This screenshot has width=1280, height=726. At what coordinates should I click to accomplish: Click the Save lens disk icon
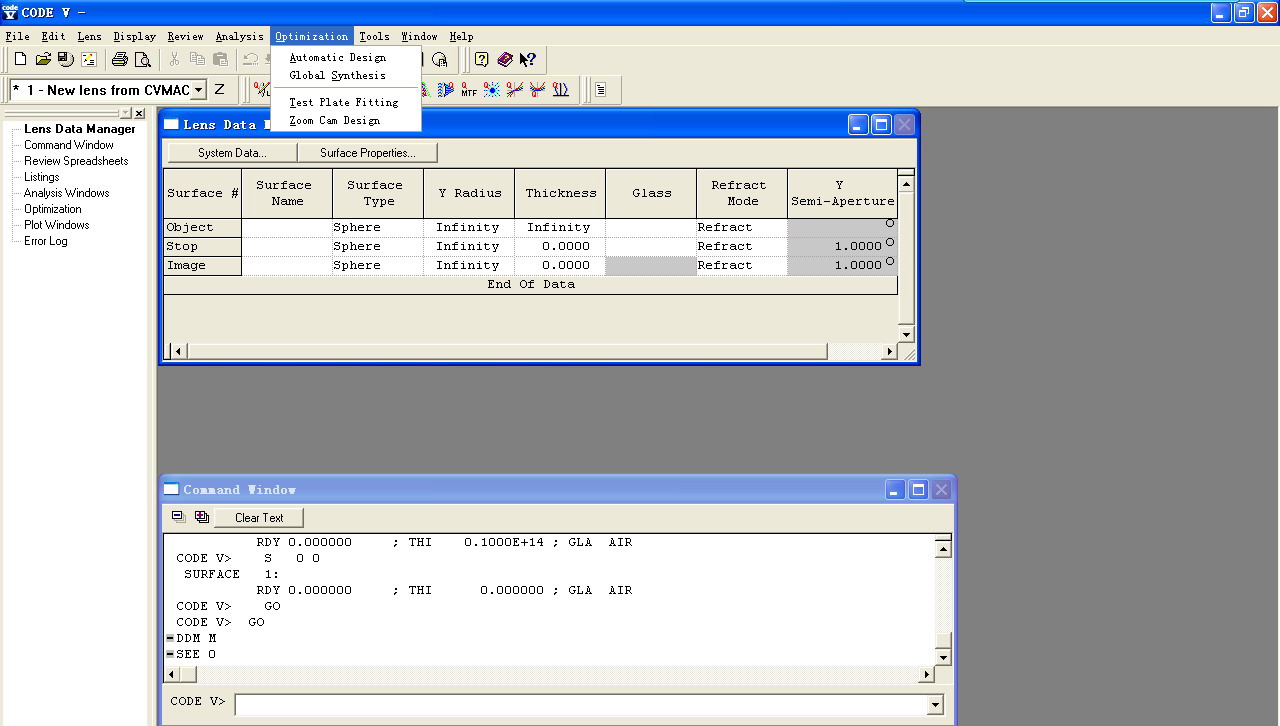(65, 60)
